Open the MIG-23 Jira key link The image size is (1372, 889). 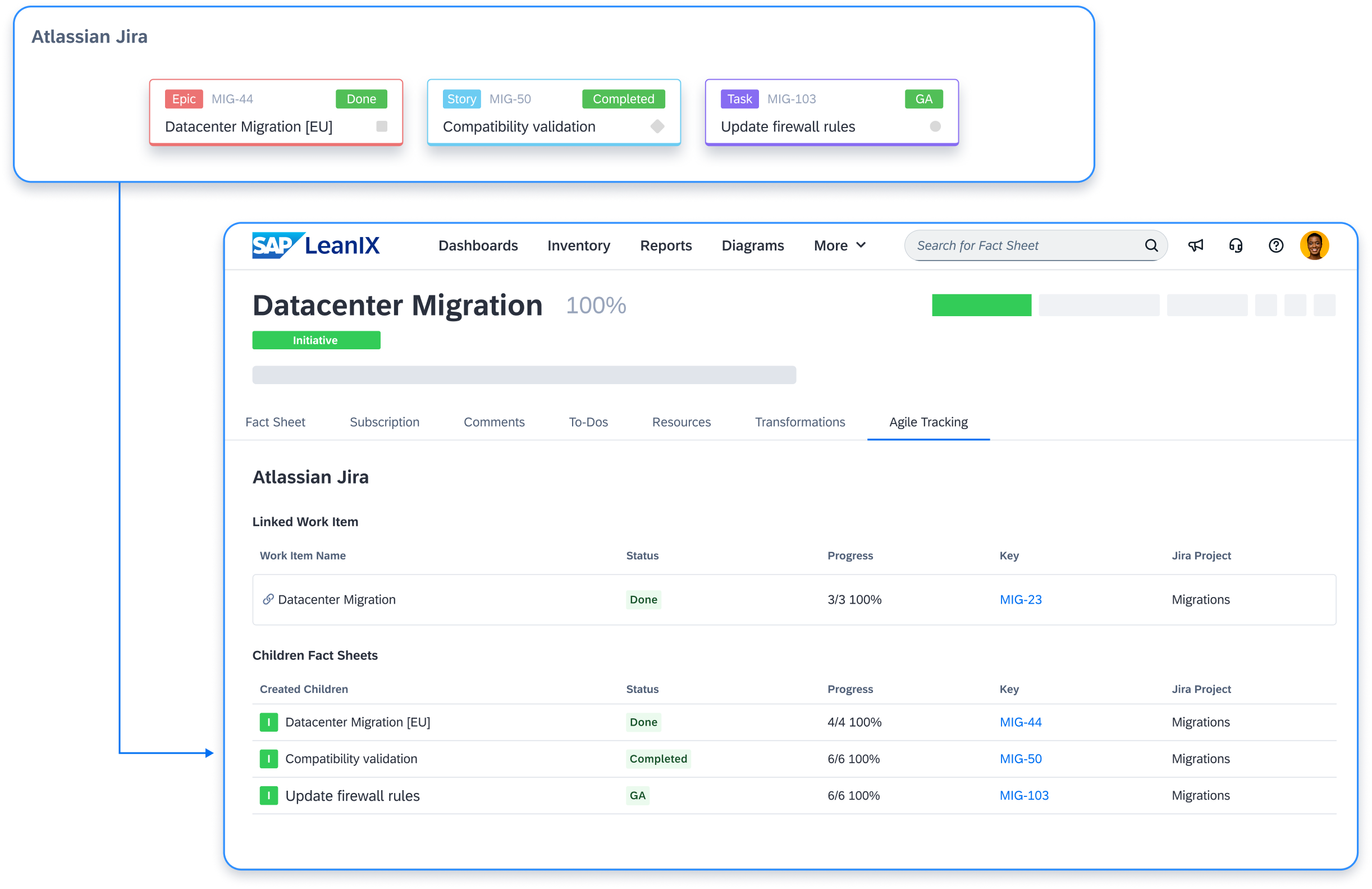coord(1021,599)
